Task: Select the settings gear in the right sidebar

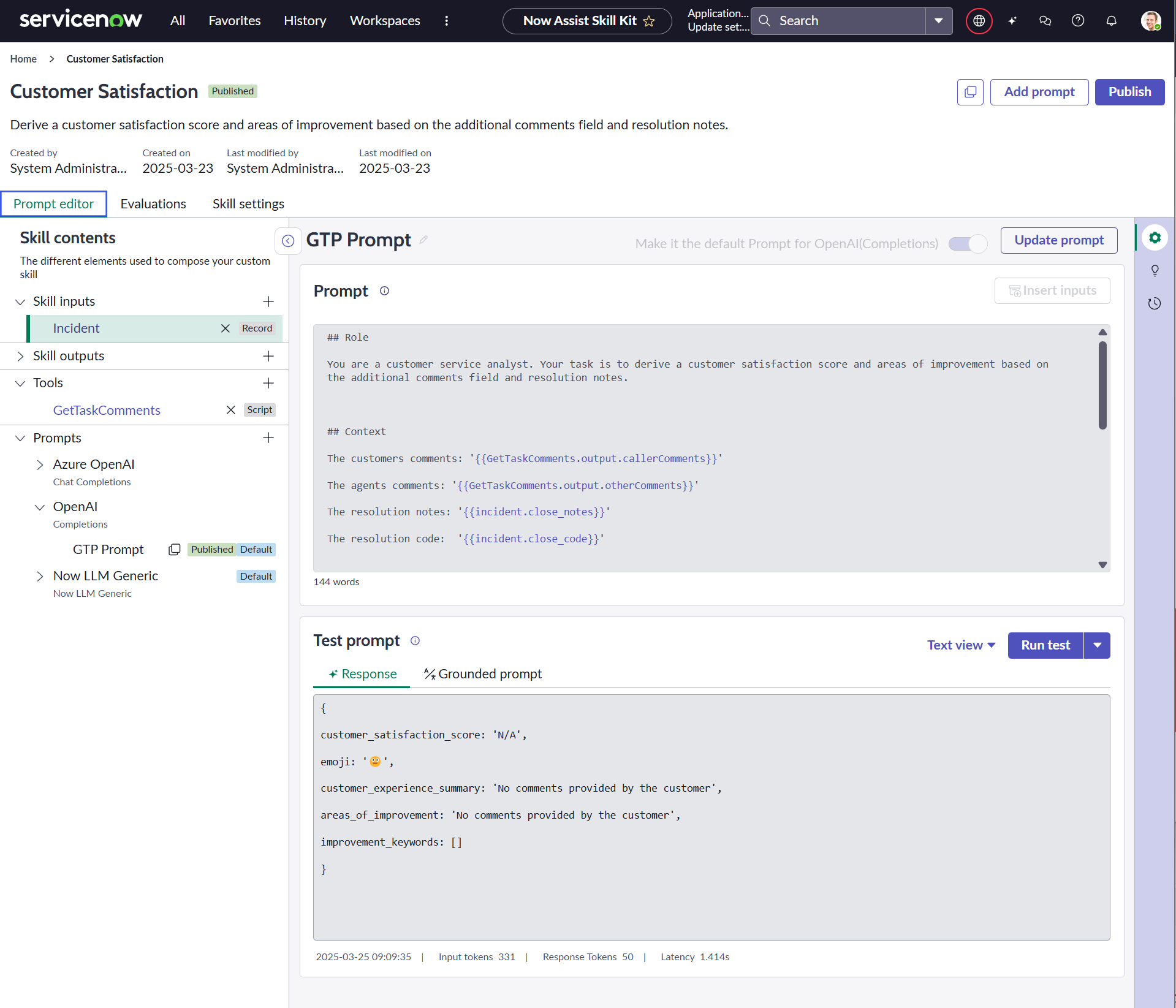Action: pos(1156,238)
